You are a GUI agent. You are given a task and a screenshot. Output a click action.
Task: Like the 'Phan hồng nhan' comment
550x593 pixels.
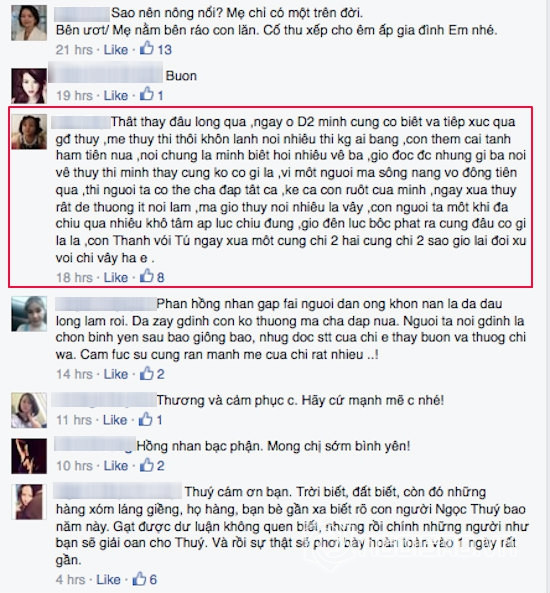click(116, 374)
